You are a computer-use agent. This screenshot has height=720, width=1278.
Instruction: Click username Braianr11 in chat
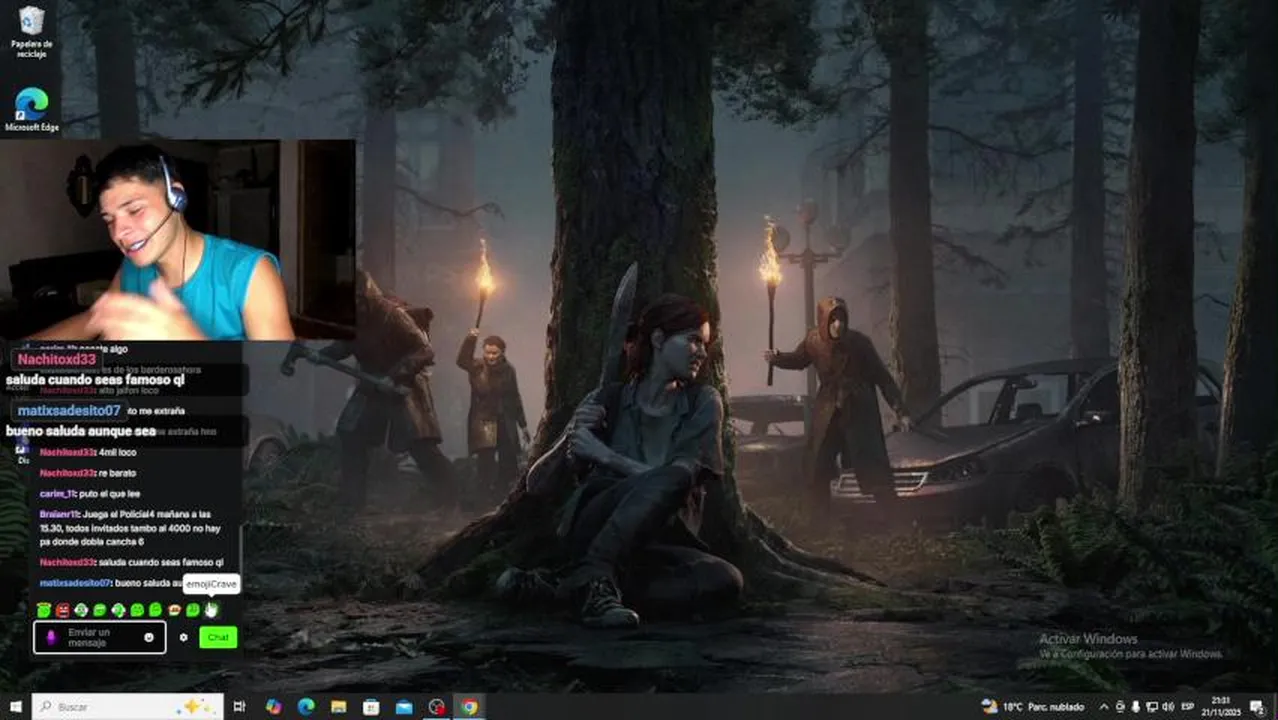[x=59, y=514]
